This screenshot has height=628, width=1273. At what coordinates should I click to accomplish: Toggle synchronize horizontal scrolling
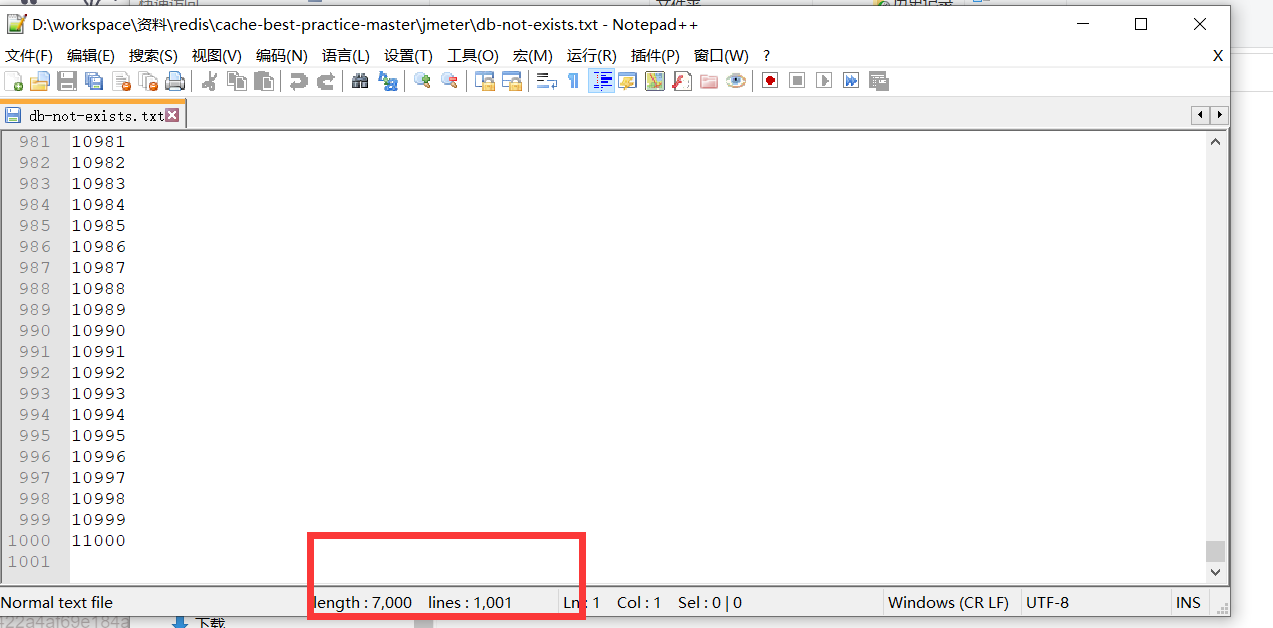[512, 81]
